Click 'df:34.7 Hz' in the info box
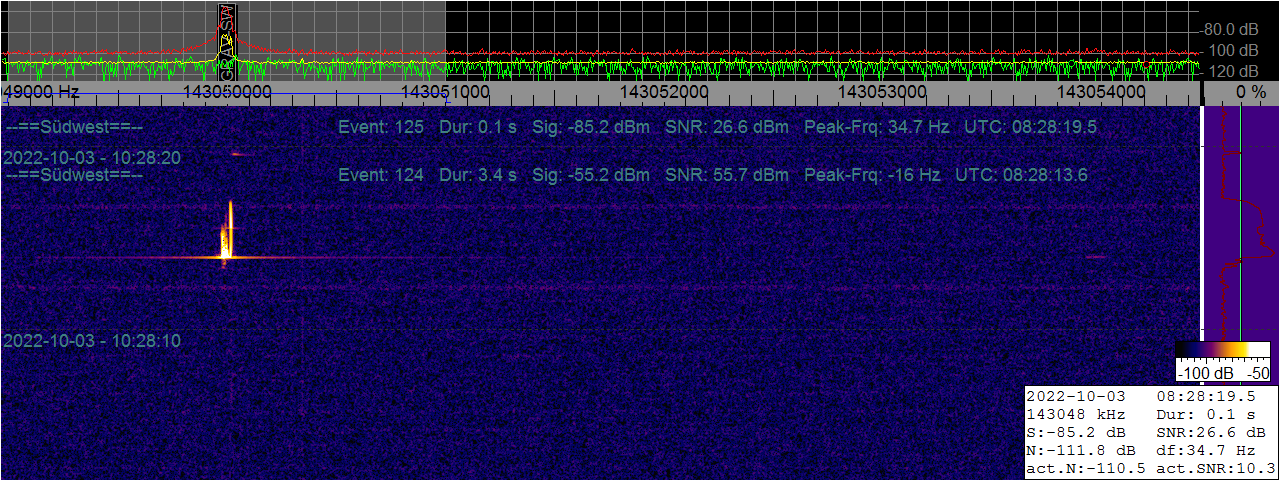The width and height of the screenshot is (1280, 481). pyautogui.click(x=1204, y=451)
